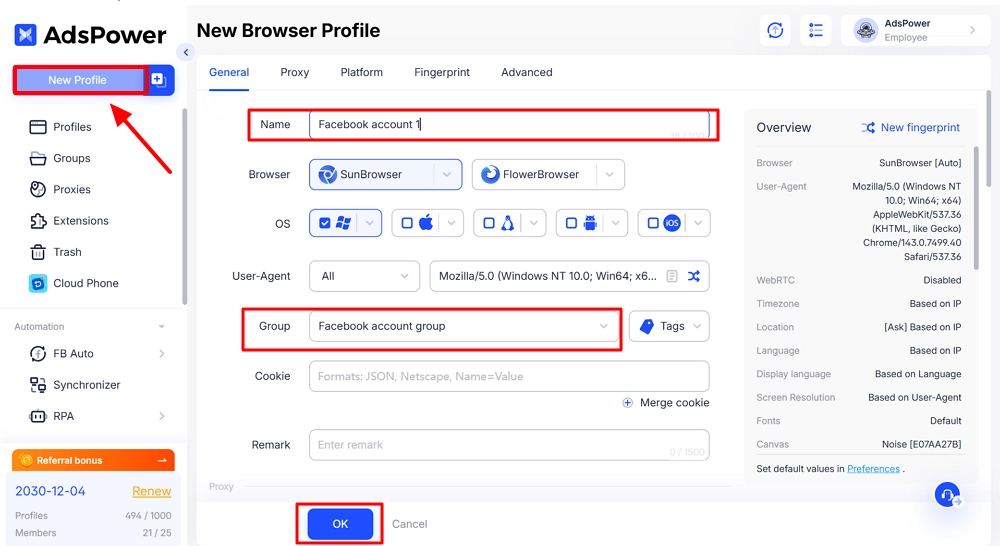Open Cloud Phone in the sidebar
The image size is (1000, 546).
tap(73, 283)
